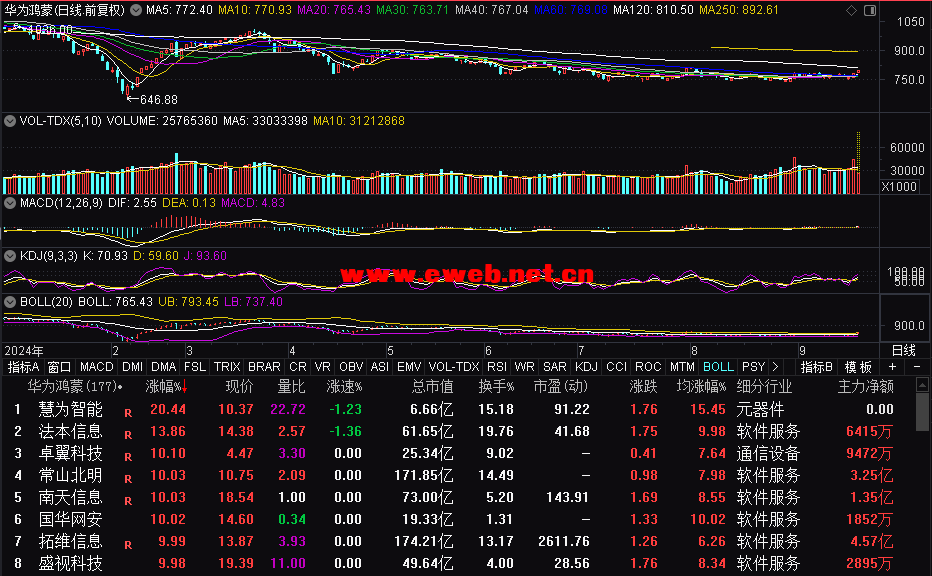The height and width of the screenshot is (576, 932).
Task: Sort the list by 现价 column header
Action: point(240,387)
